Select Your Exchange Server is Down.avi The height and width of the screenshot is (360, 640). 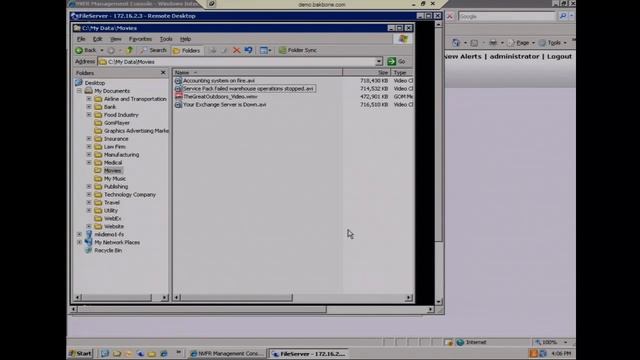coord(224,104)
